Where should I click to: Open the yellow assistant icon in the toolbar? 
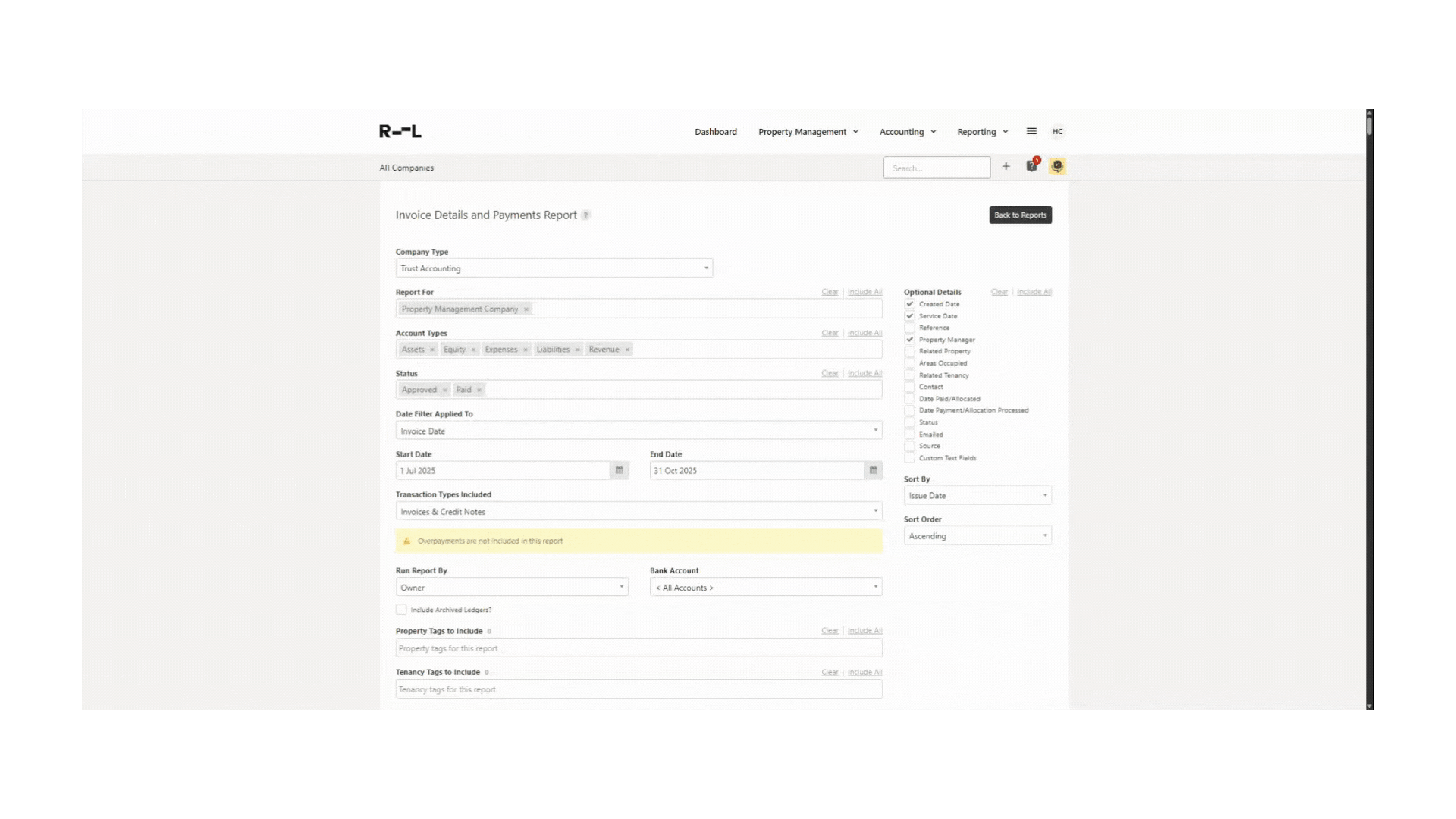pos(1057,167)
